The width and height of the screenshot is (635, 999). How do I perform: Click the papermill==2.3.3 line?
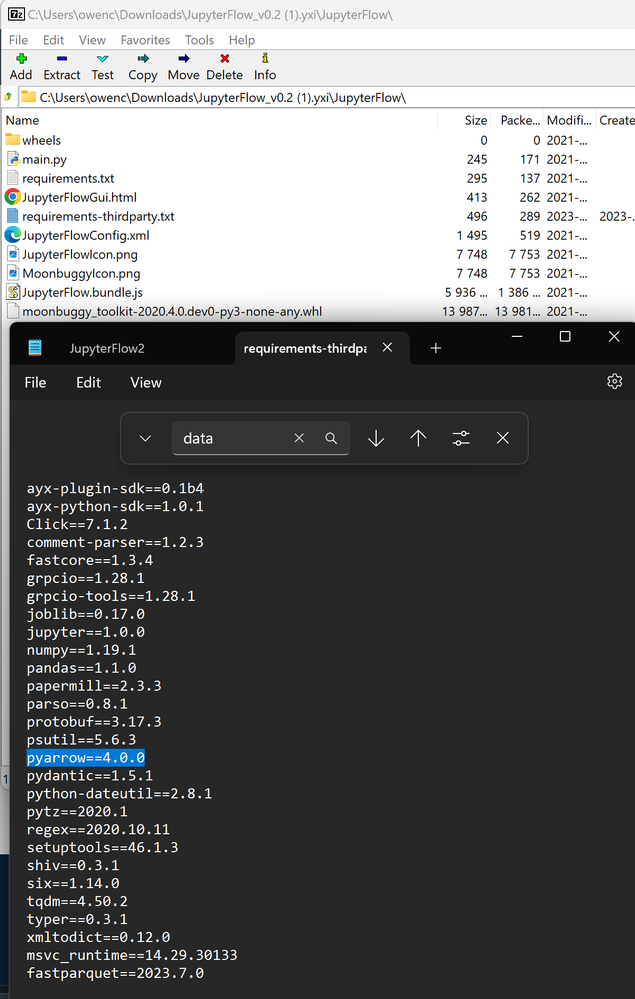(x=94, y=686)
